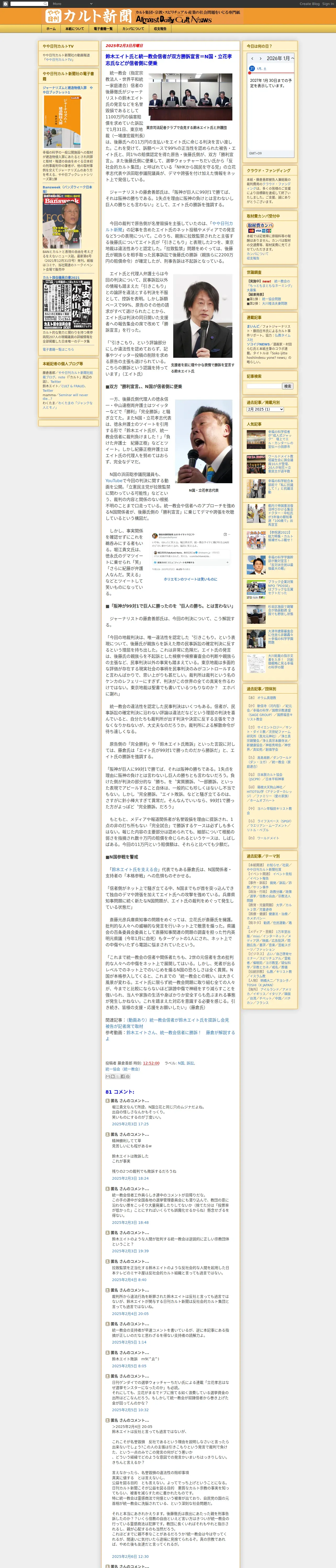This screenshot has height=1568, width=336.
Task: Open the 2026年 1月 calendar month dropdown
Action: (280, 59)
